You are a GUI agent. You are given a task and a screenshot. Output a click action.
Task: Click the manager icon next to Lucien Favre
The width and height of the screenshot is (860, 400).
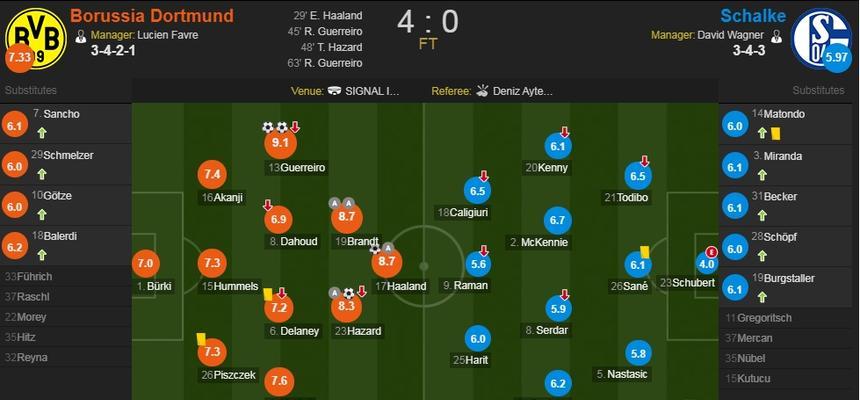tap(81, 36)
